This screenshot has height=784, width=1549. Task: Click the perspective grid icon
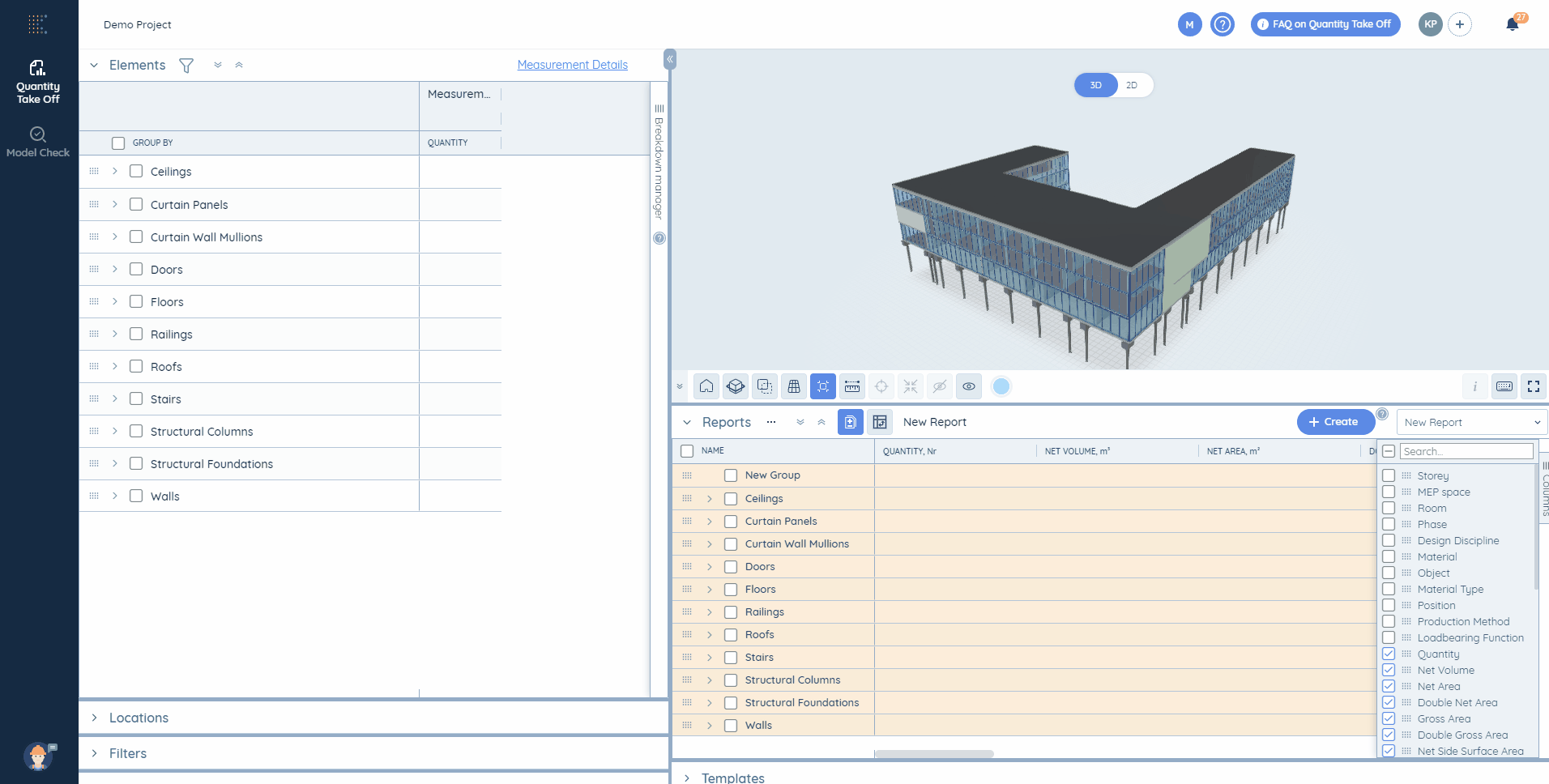point(794,386)
